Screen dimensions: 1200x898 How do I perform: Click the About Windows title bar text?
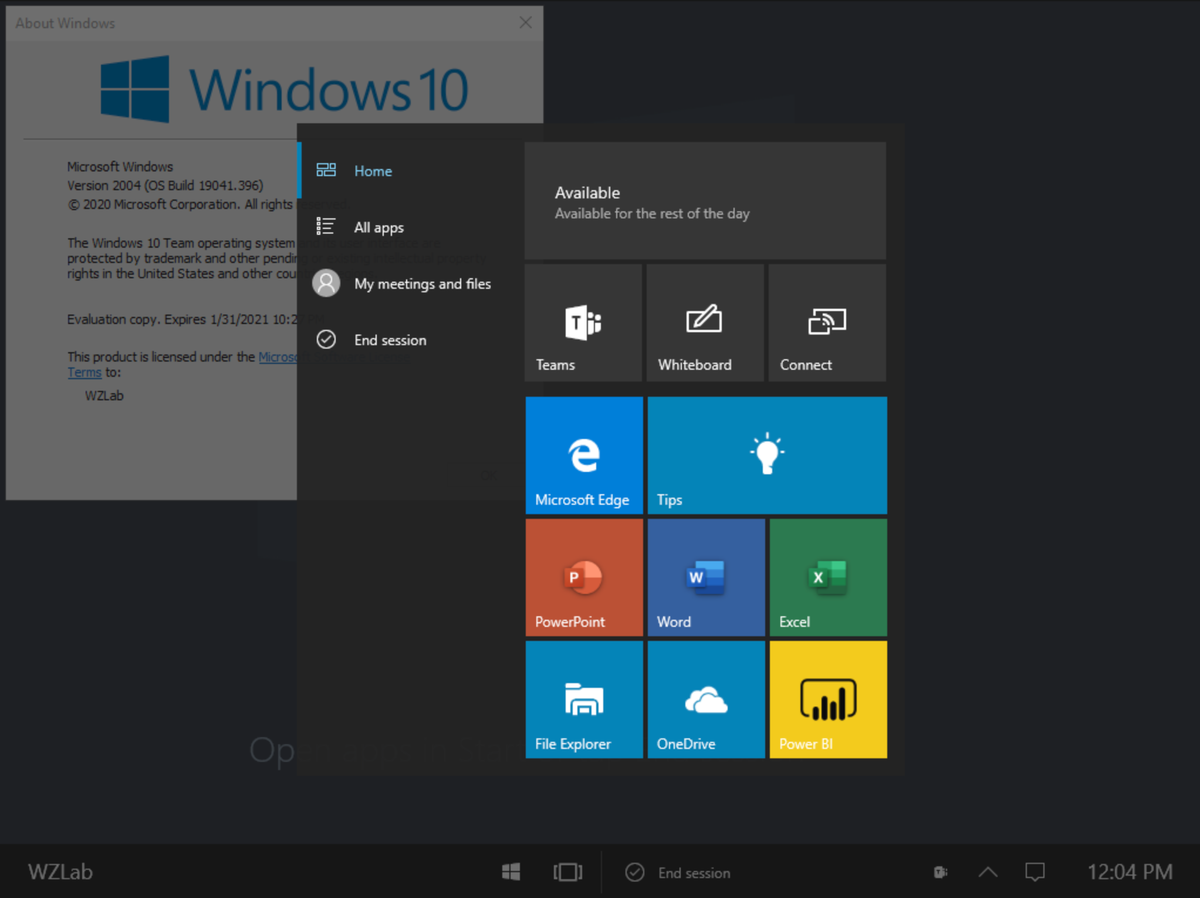pos(65,23)
